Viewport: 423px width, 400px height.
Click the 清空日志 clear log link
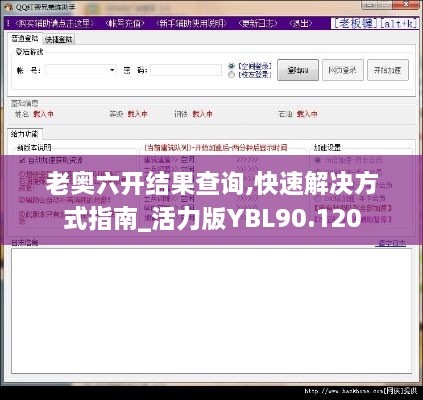click(391, 243)
